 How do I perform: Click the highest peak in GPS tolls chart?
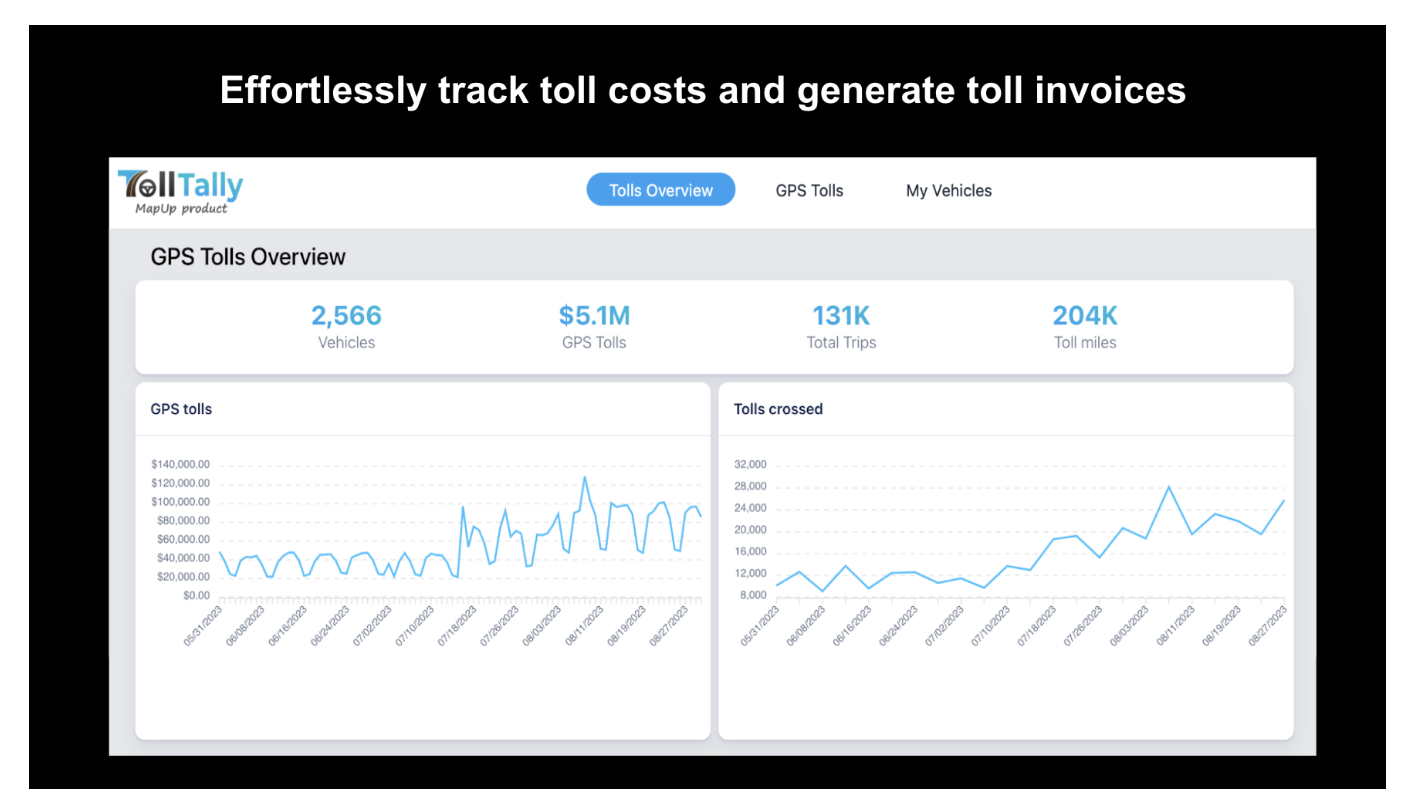tap(584, 478)
